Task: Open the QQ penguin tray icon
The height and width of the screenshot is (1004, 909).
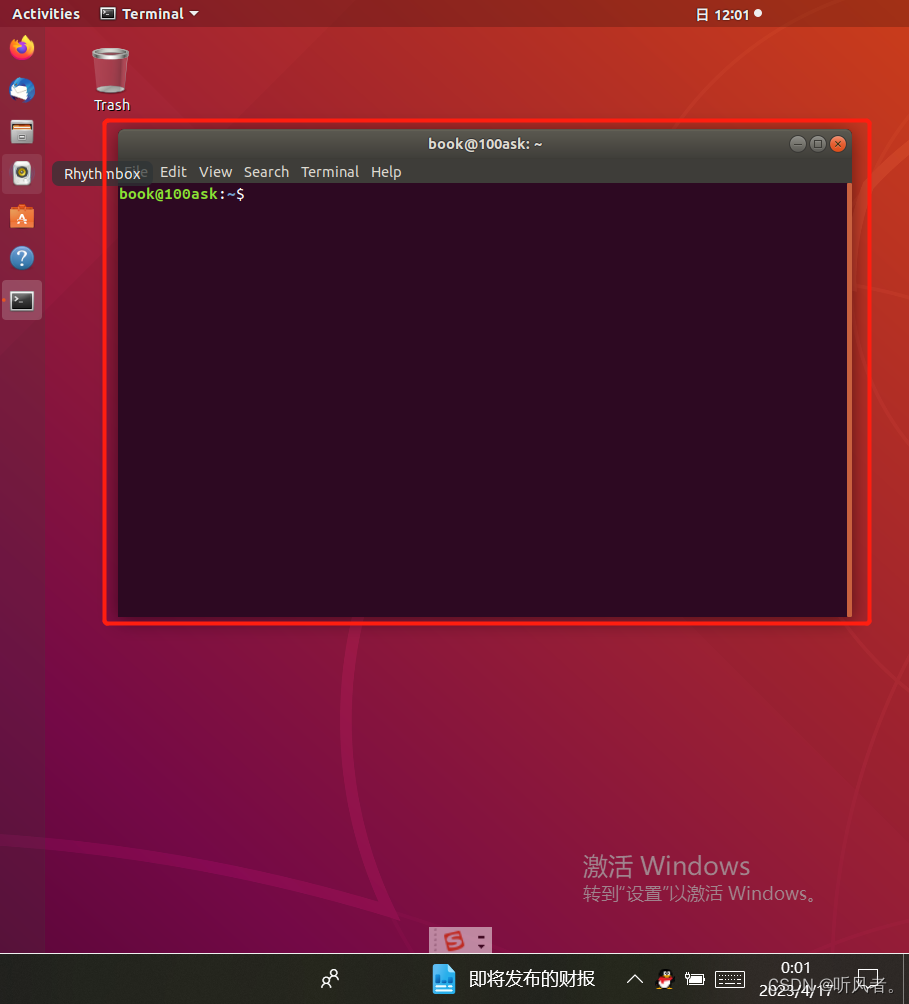Action: coord(664,979)
